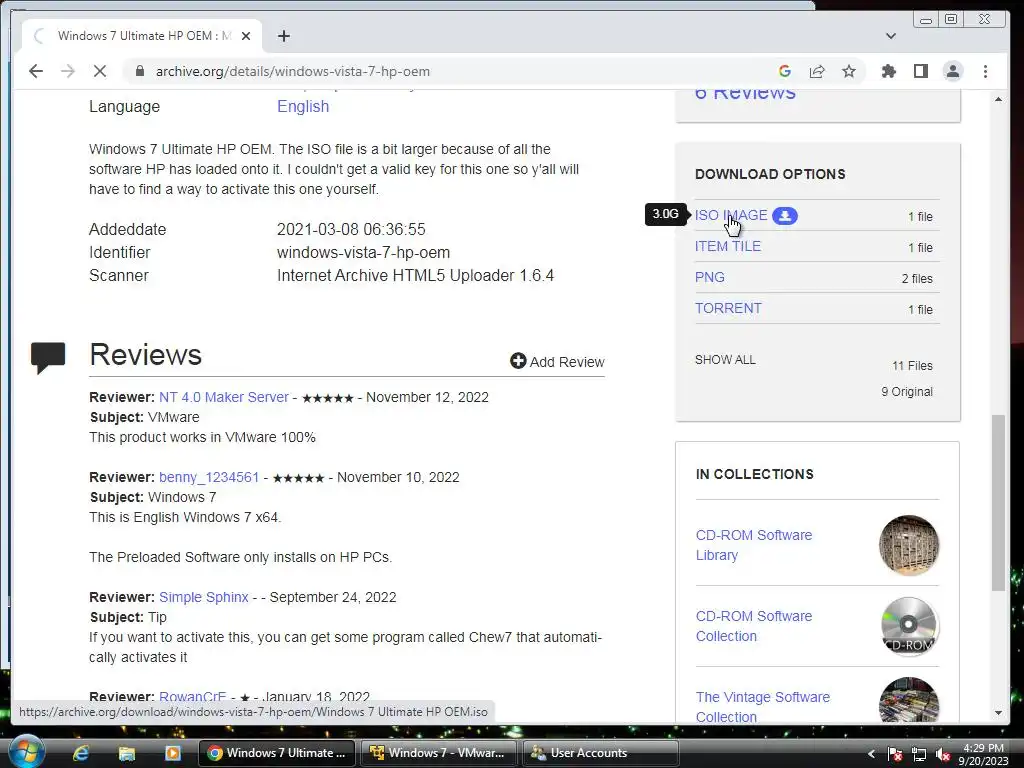Click the forward navigation arrow
Image resolution: width=1024 pixels, height=768 pixels.
point(67,71)
